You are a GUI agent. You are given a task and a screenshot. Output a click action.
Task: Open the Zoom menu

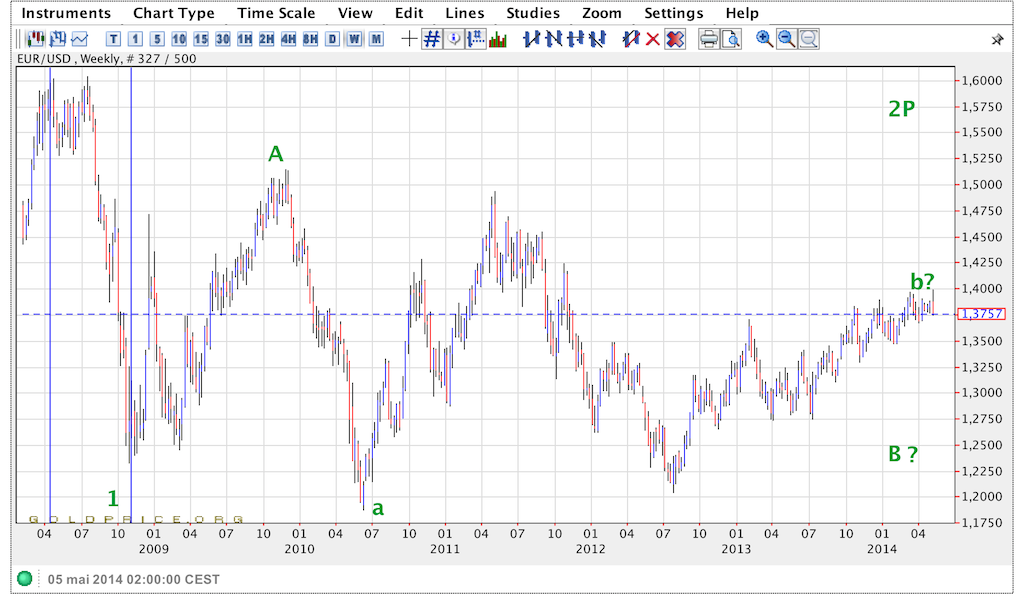tap(602, 13)
